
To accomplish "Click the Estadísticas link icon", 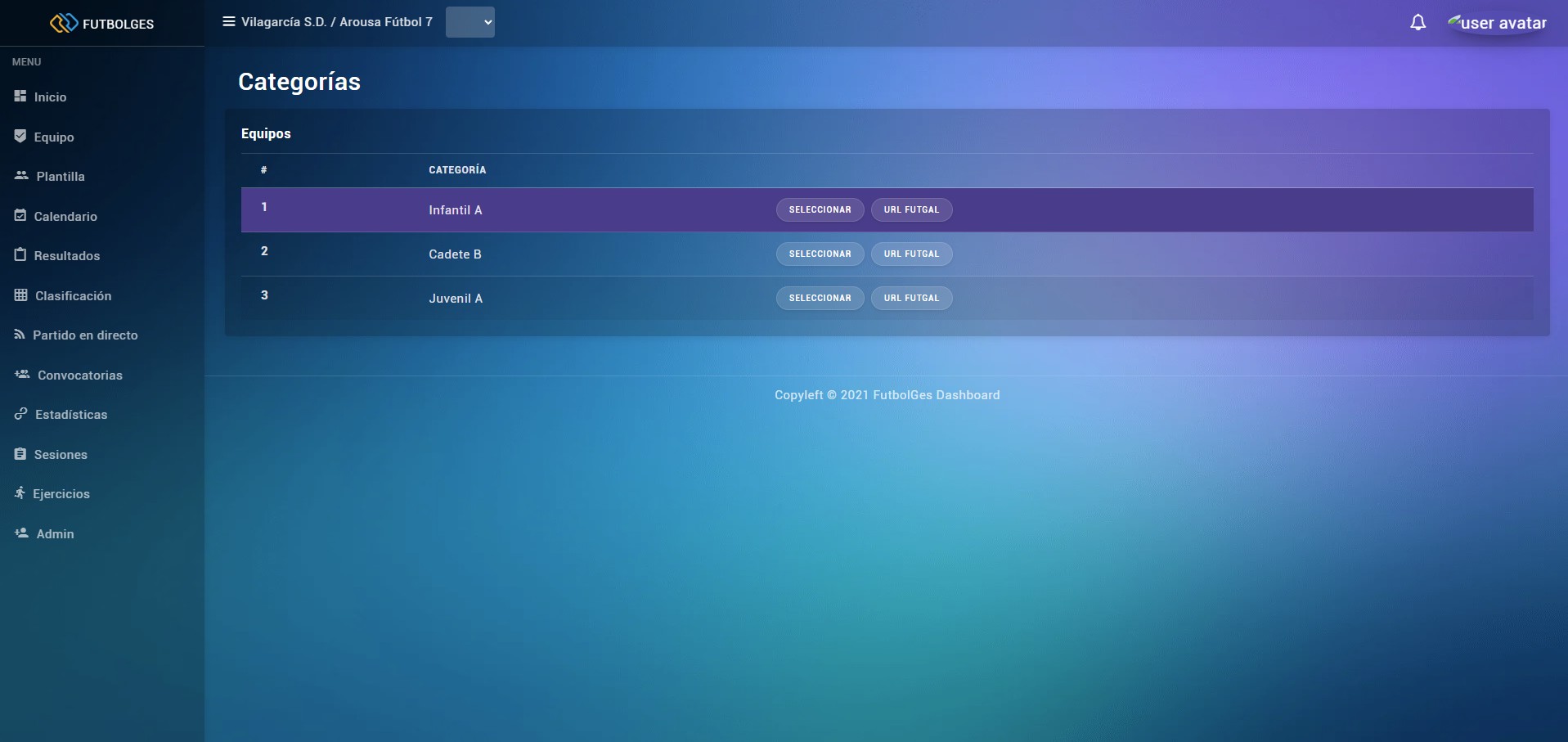I will point(21,414).
